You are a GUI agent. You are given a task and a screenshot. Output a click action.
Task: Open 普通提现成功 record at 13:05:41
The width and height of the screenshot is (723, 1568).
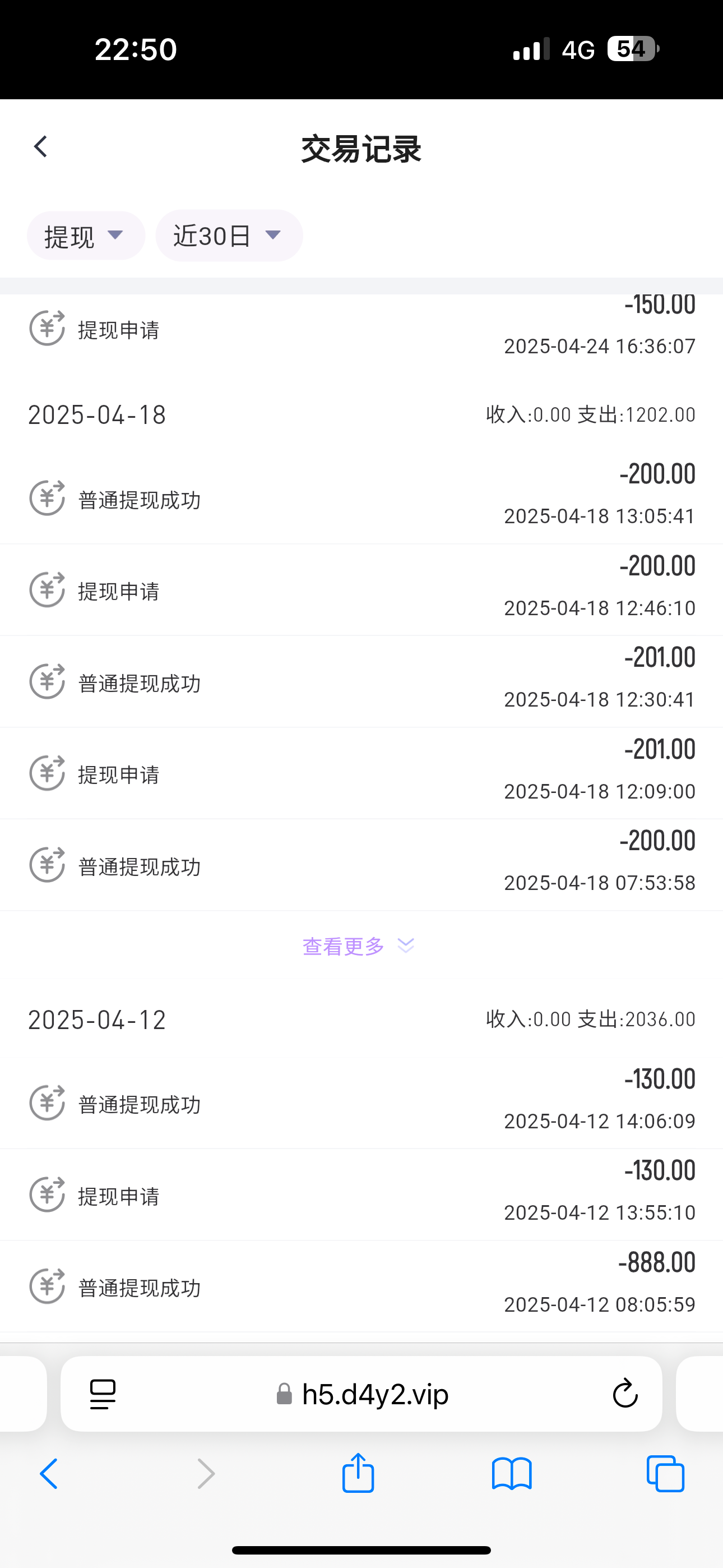(361, 499)
